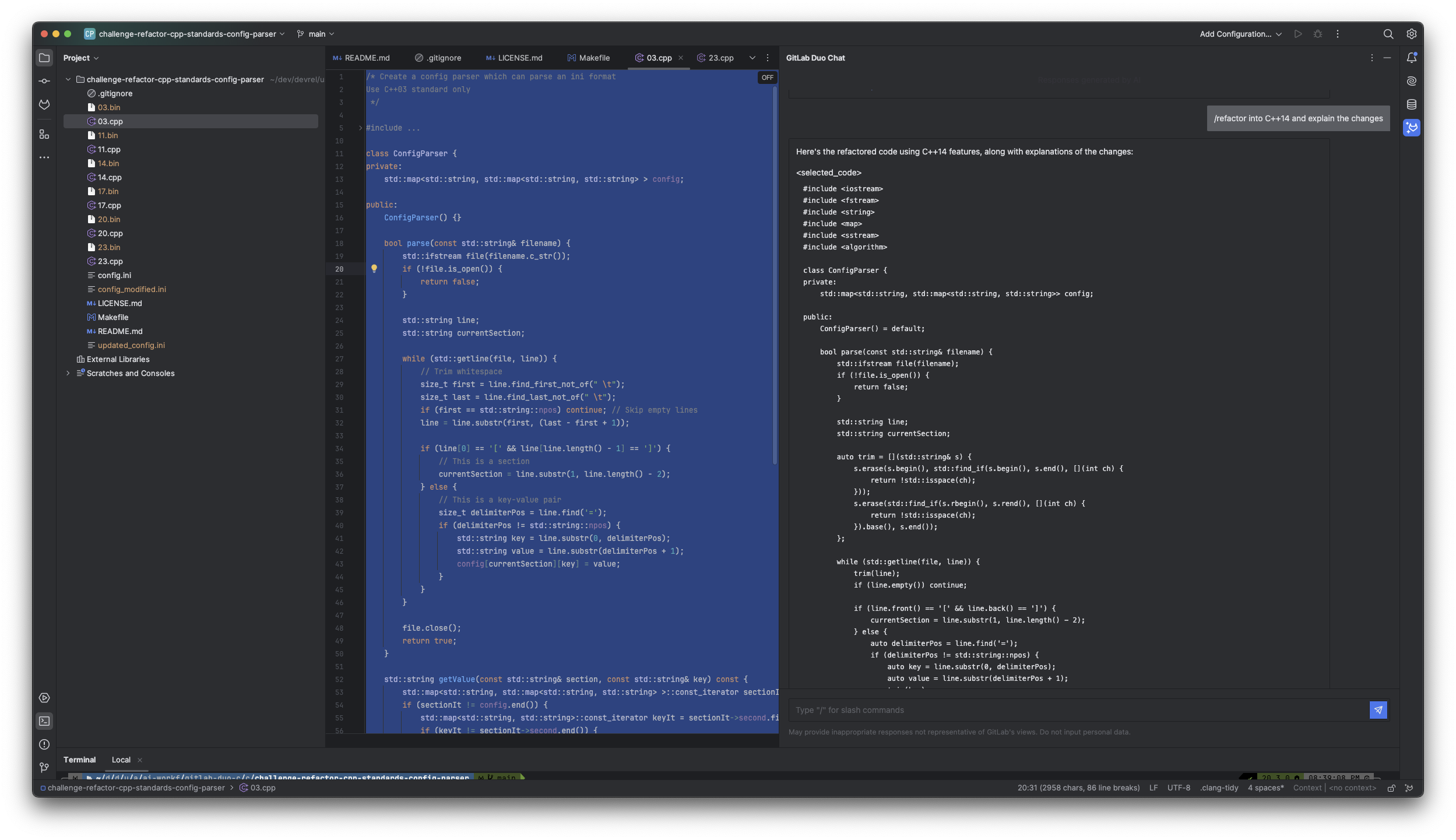Focus the chat input 'Type / for slash commands'
Image resolution: width=1456 pixels, height=840 pixels.
click(1078, 710)
